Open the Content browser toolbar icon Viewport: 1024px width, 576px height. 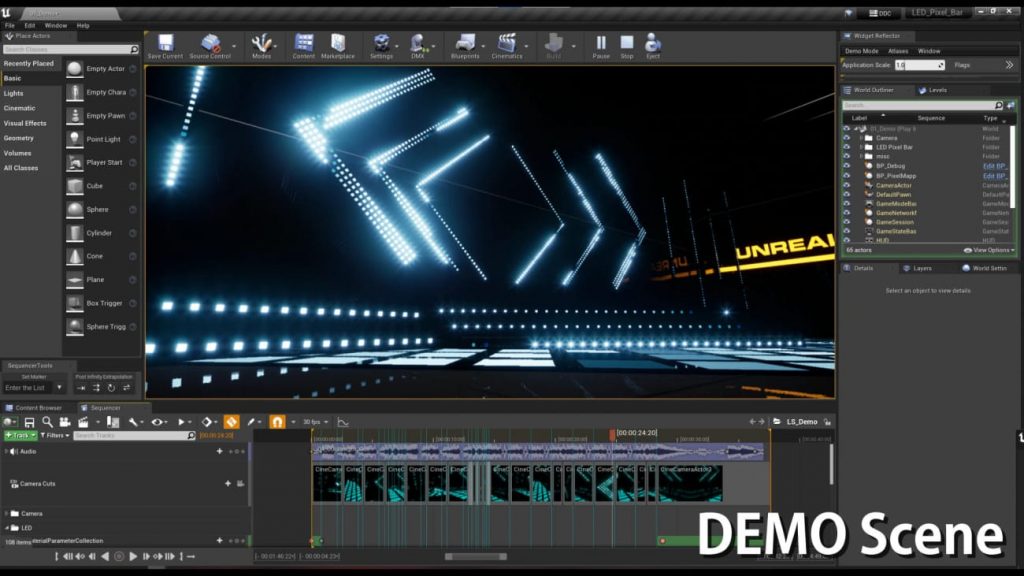coord(304,43)
